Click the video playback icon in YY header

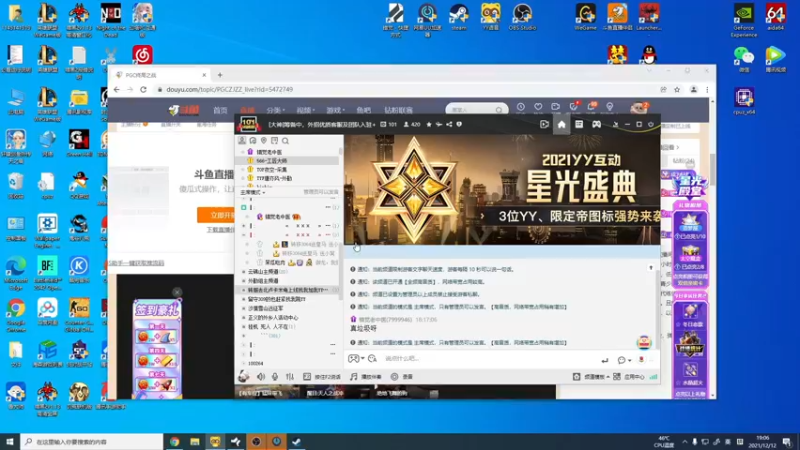pos(544,124)
